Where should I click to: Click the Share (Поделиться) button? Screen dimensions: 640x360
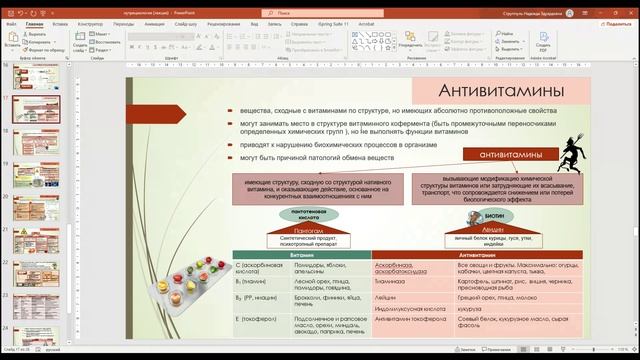[x=616, y=24]
